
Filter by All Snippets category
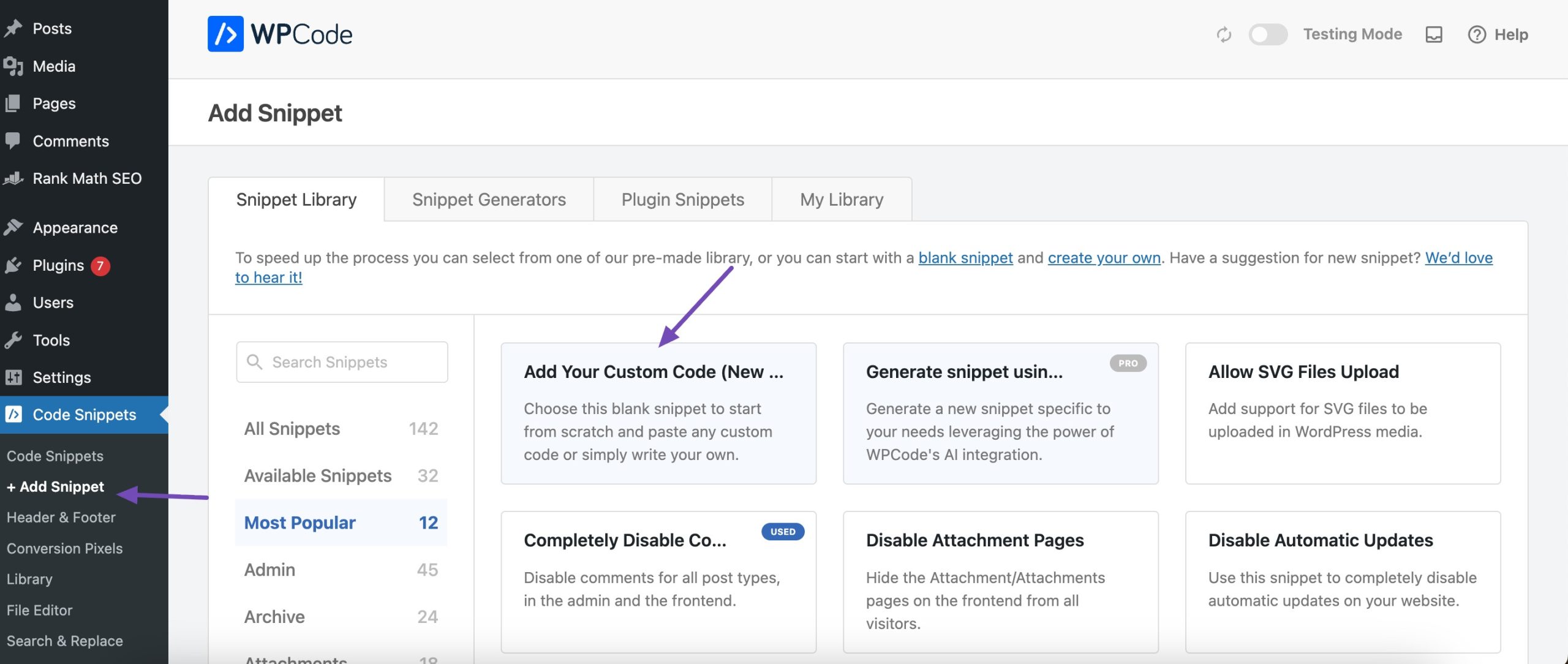tap(341, 429)
